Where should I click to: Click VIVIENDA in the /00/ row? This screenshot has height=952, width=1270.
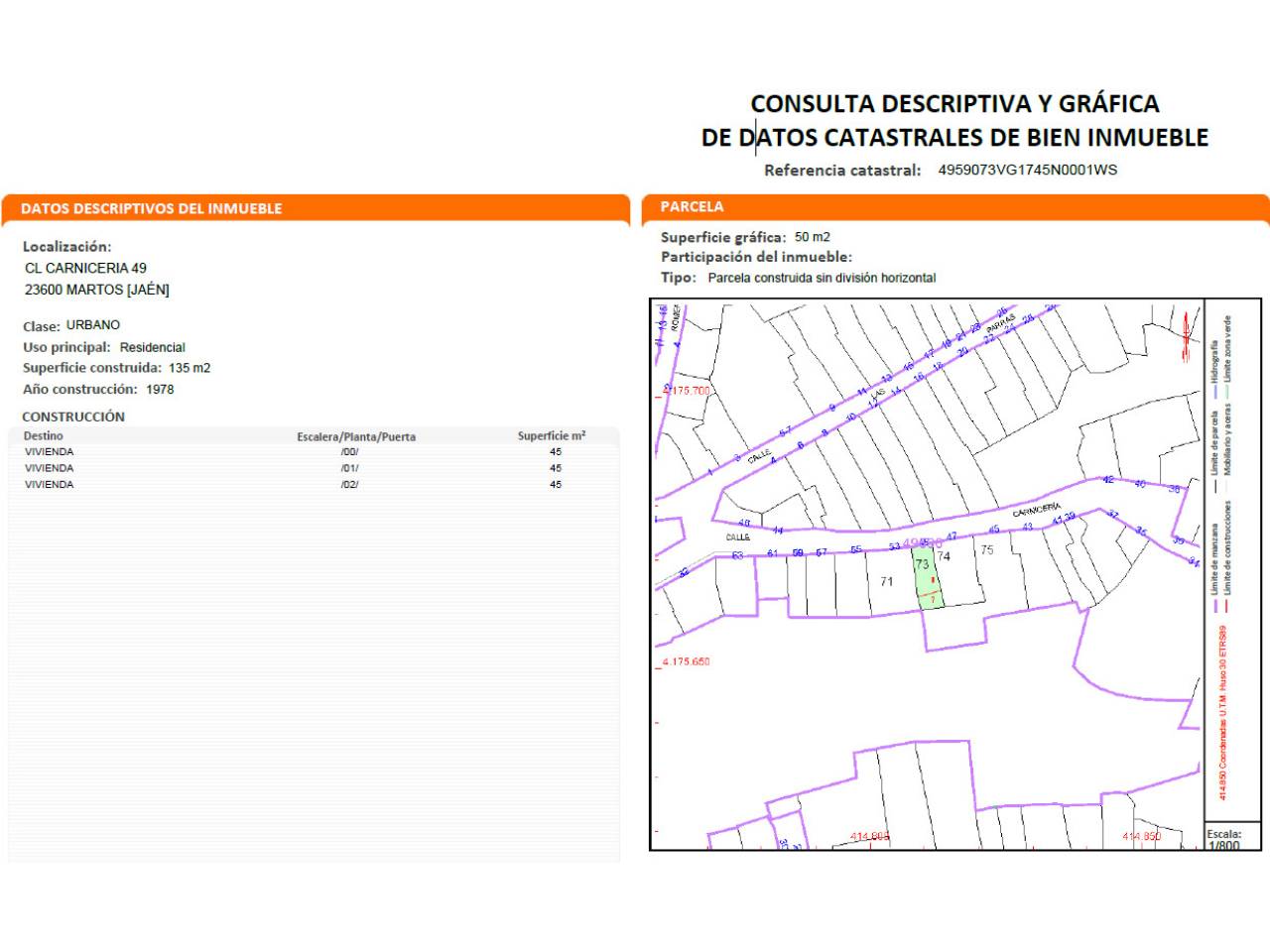coord(50,451)
